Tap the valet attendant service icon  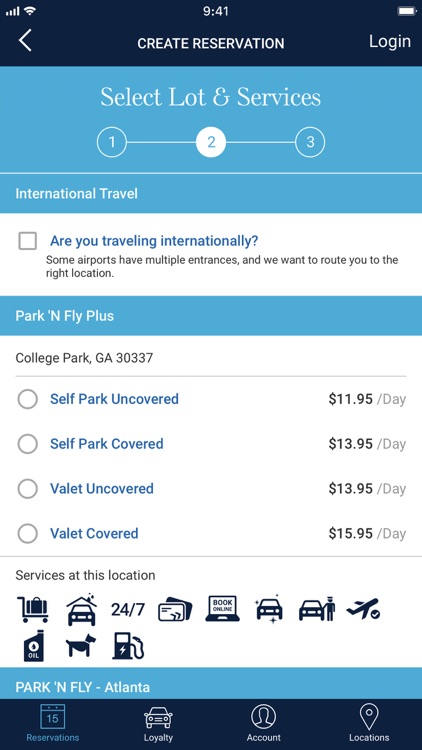coord(317,608)
